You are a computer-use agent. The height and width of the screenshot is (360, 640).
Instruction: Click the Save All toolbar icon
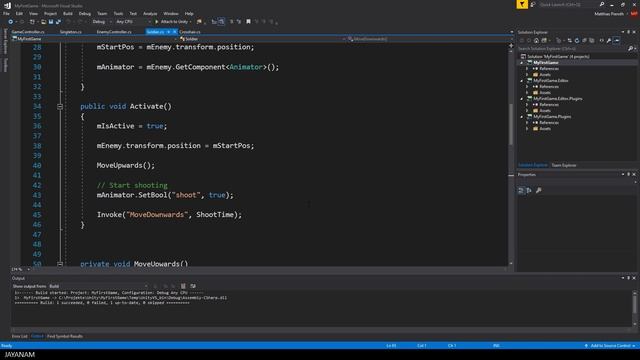pos(58,22)
